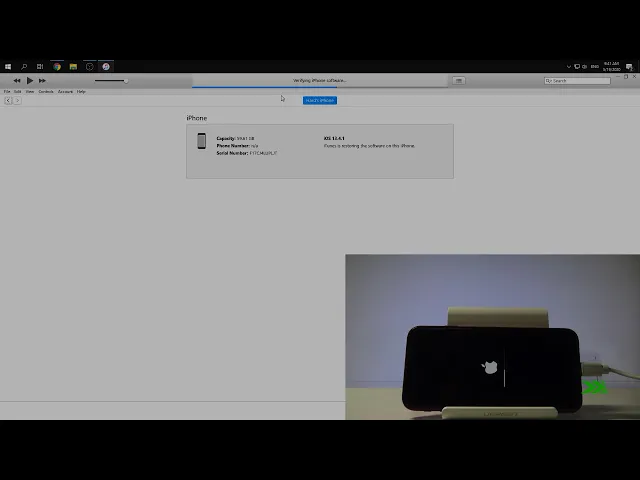This screenshot has width=640, height=480.
Task: Go forward with the right chevron button
Action: tap(17, 100)
